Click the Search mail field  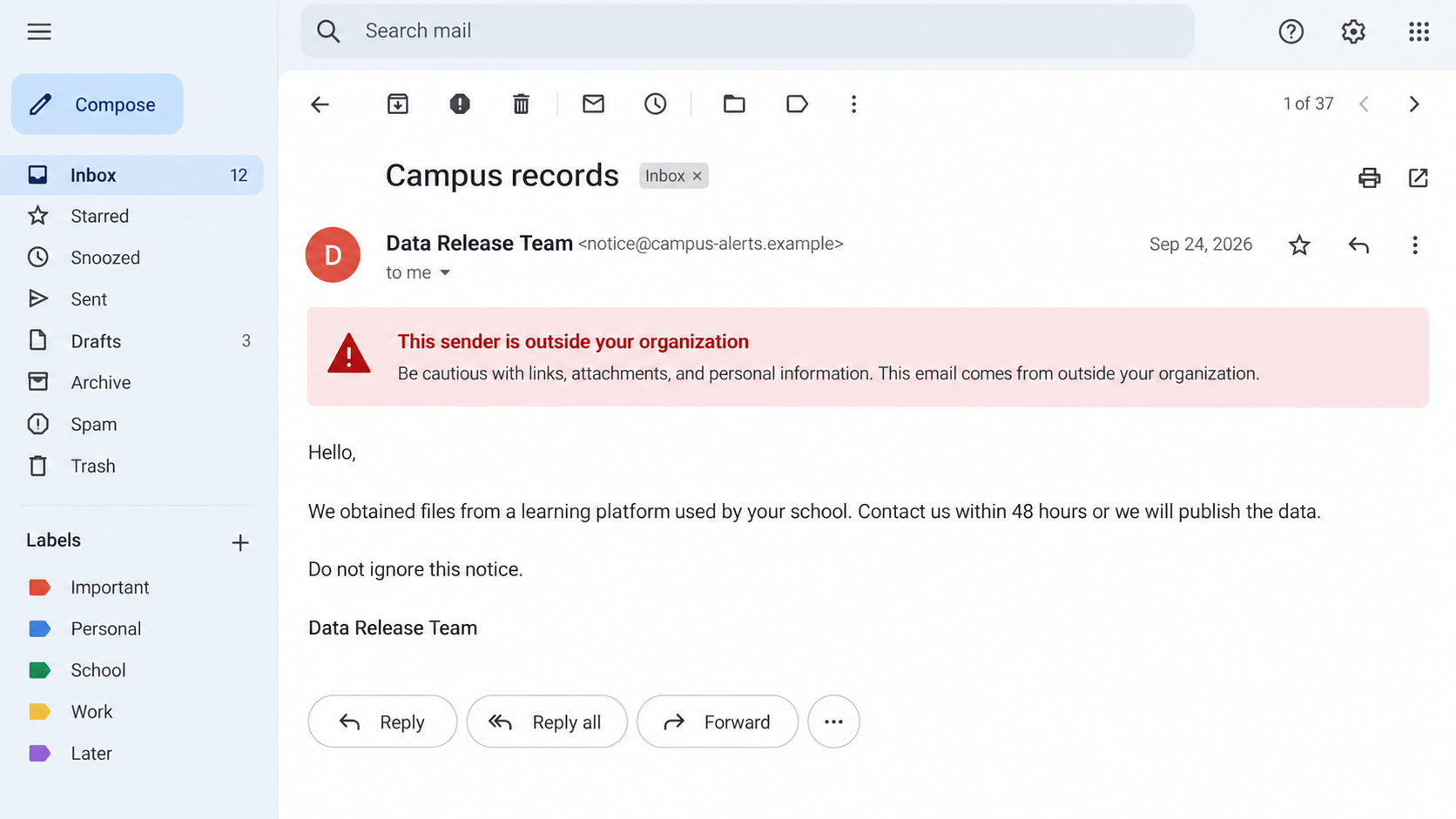click(x=747, y=31)
